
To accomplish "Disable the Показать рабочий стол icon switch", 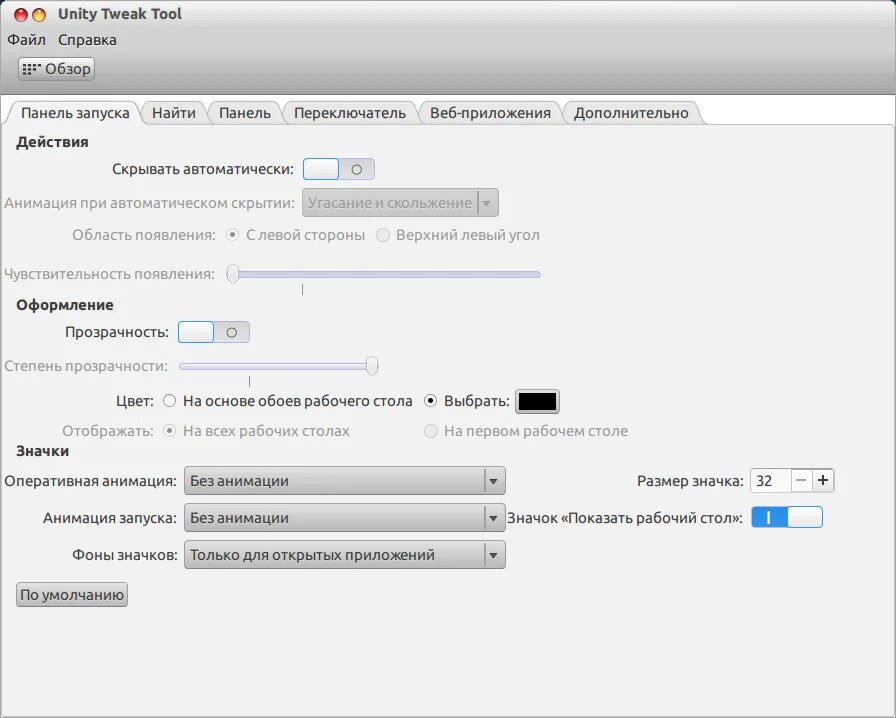I will tap(787, 517).
